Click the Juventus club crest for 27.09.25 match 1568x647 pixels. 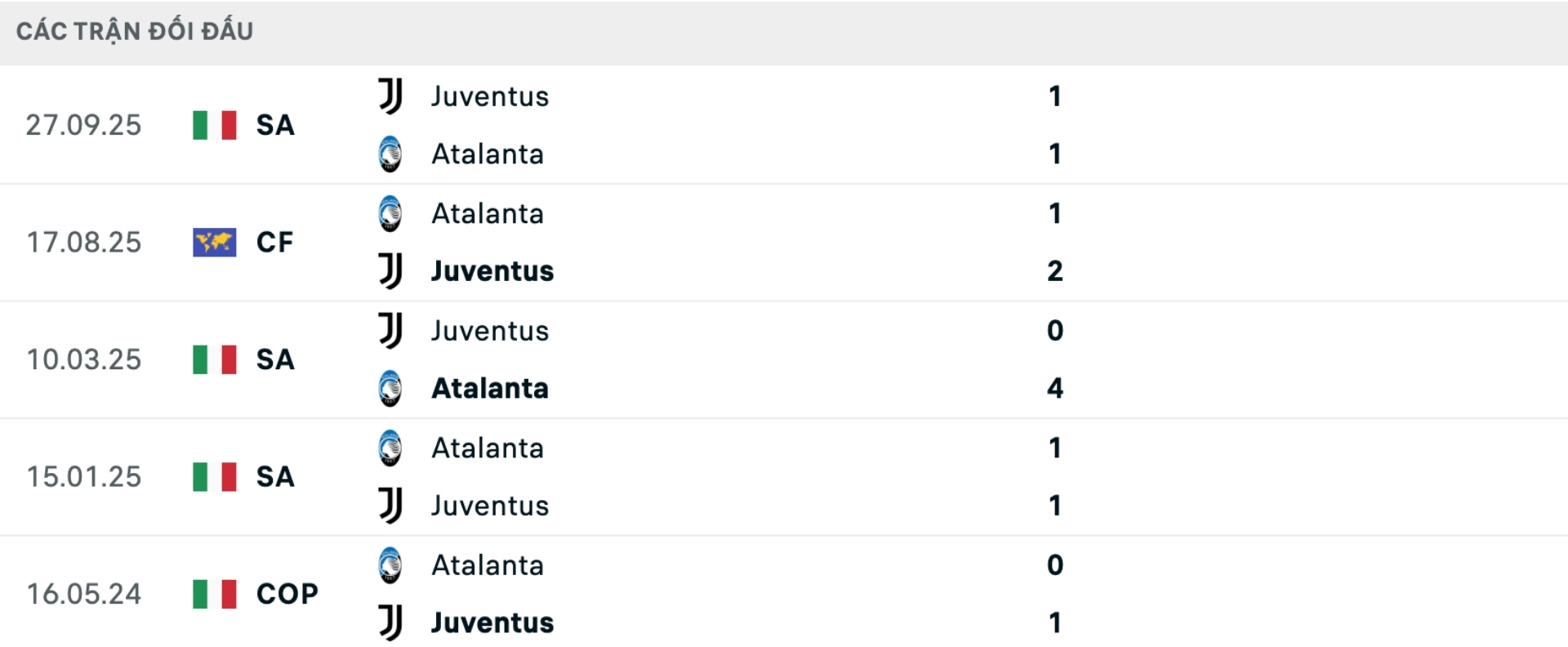(390, 96)
